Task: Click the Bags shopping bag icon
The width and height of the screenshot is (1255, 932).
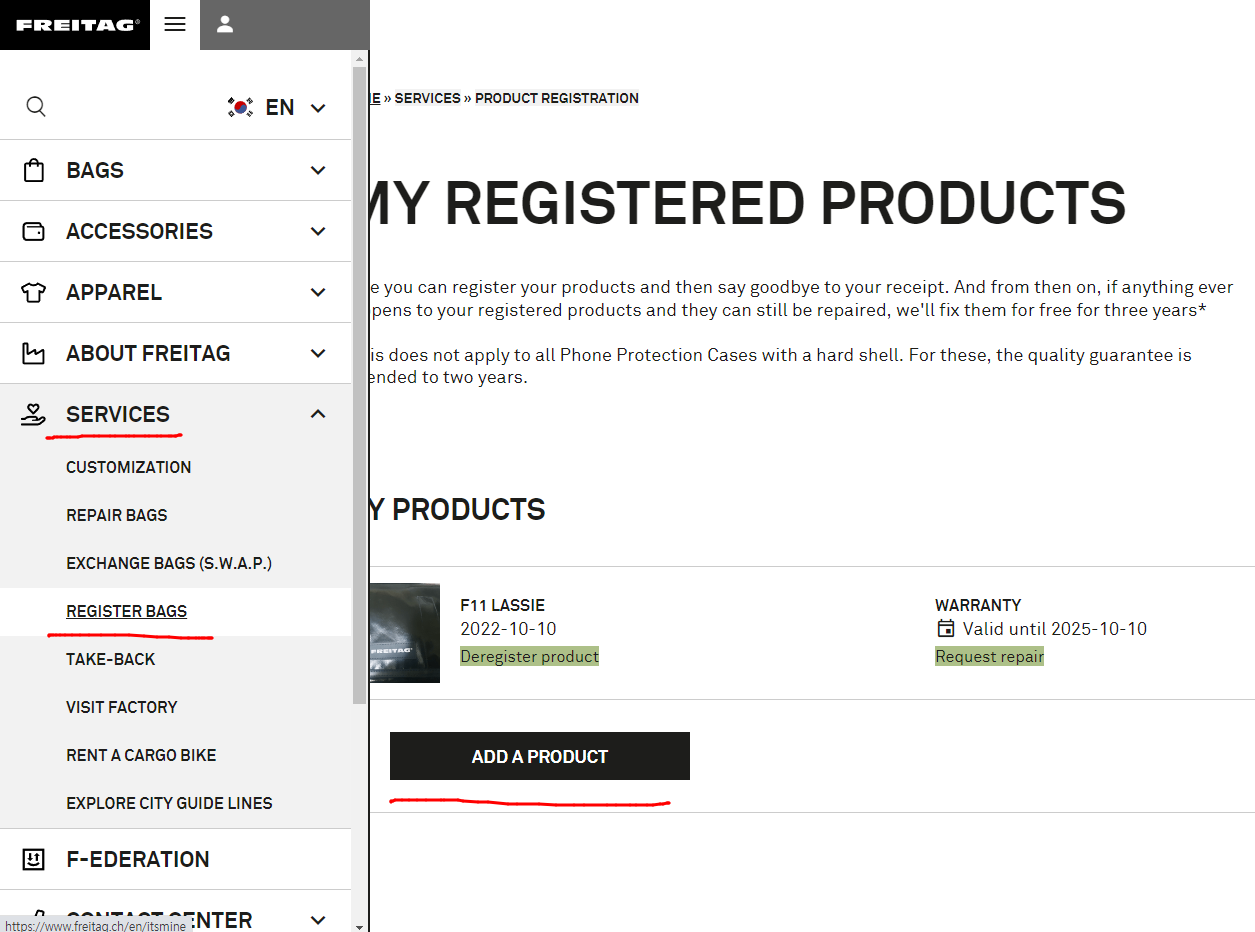Action: tap(34, 170)
